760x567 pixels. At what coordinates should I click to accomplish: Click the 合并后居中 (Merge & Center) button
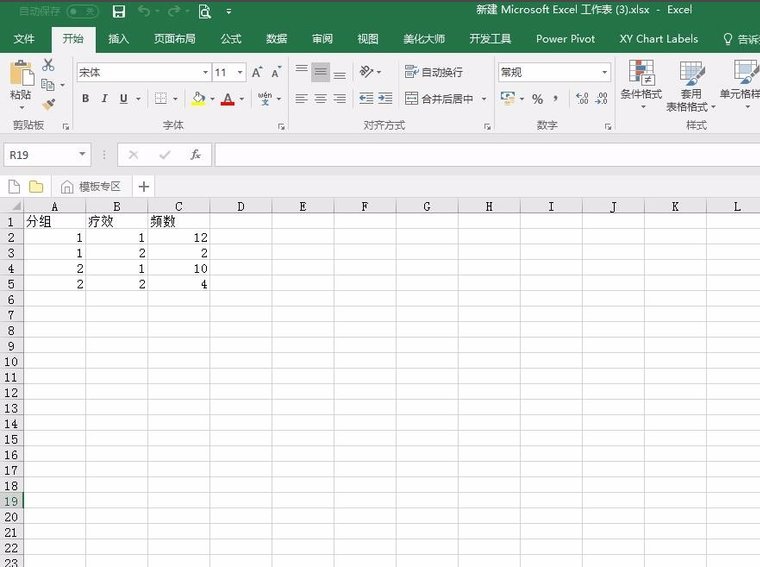coord(440,98)
